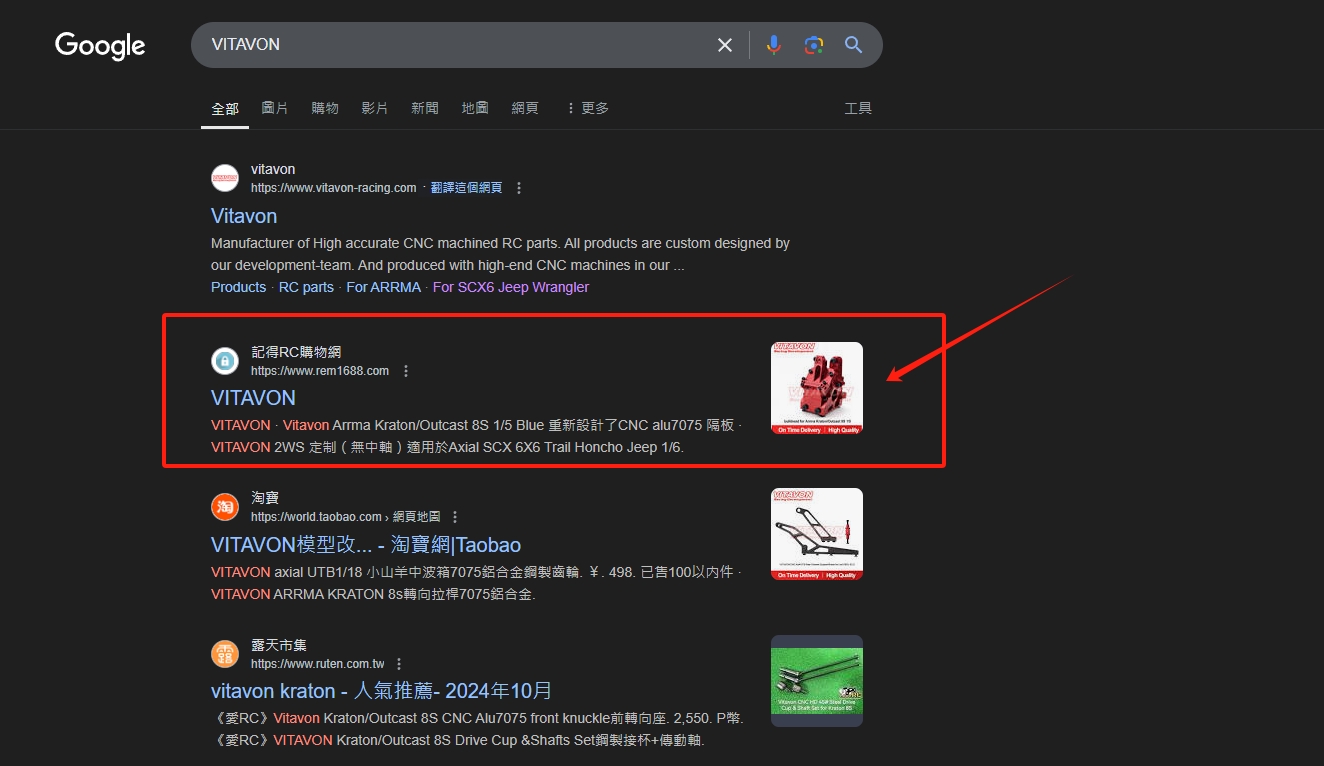This screenshot has height=766, width=1324.
Task: Open more options for taobao result
Action: (x=455, y=517)
